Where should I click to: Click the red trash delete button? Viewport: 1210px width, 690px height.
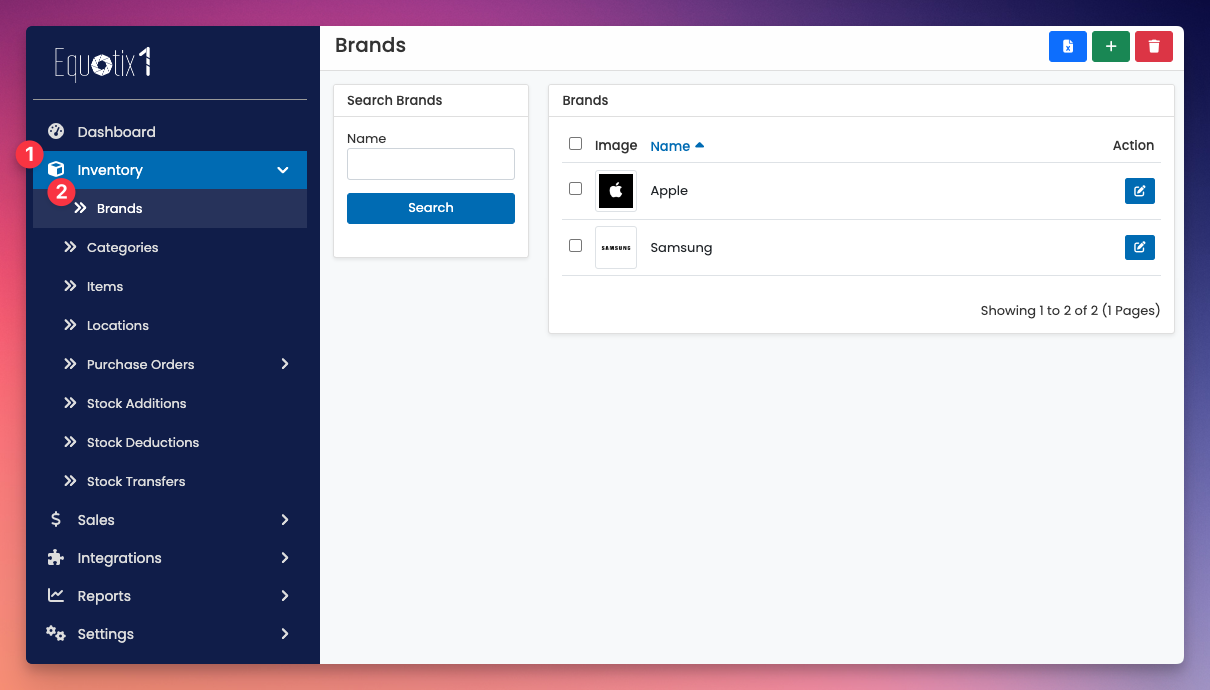click(x=1153, y=46)
